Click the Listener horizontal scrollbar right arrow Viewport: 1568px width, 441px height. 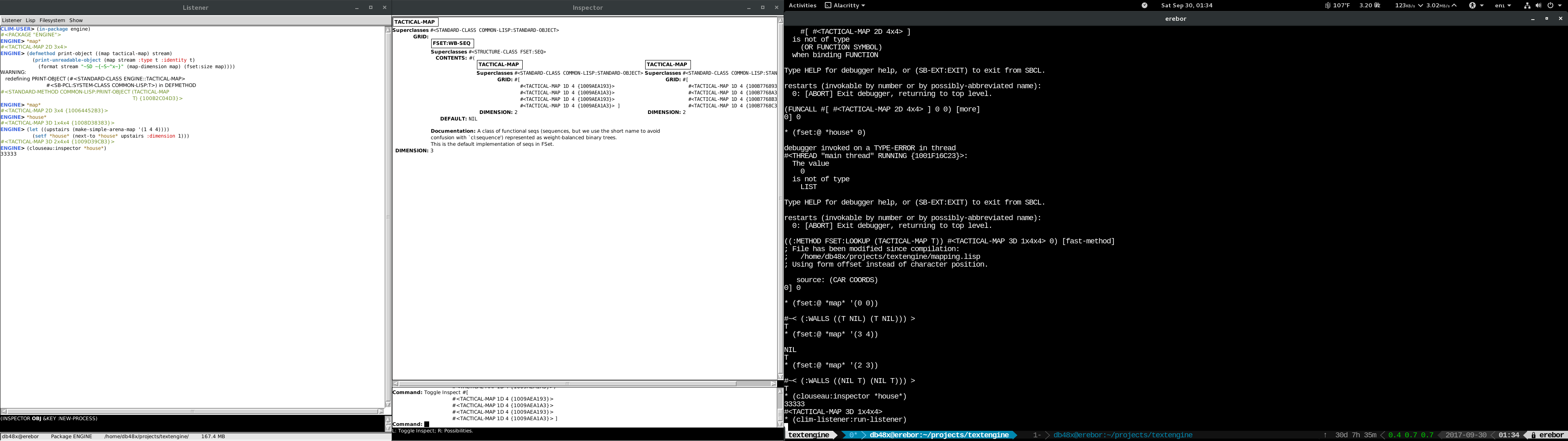[x=381, y=411]
